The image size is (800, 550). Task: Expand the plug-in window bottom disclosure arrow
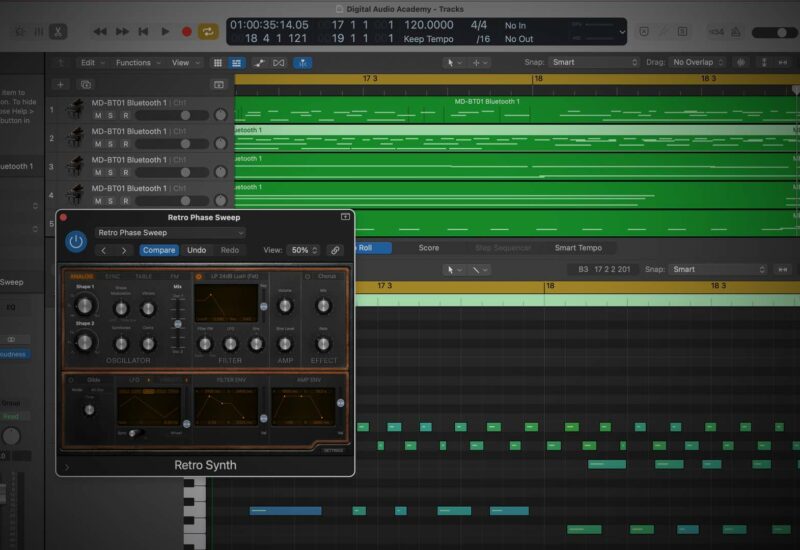(x=67, y=467)
